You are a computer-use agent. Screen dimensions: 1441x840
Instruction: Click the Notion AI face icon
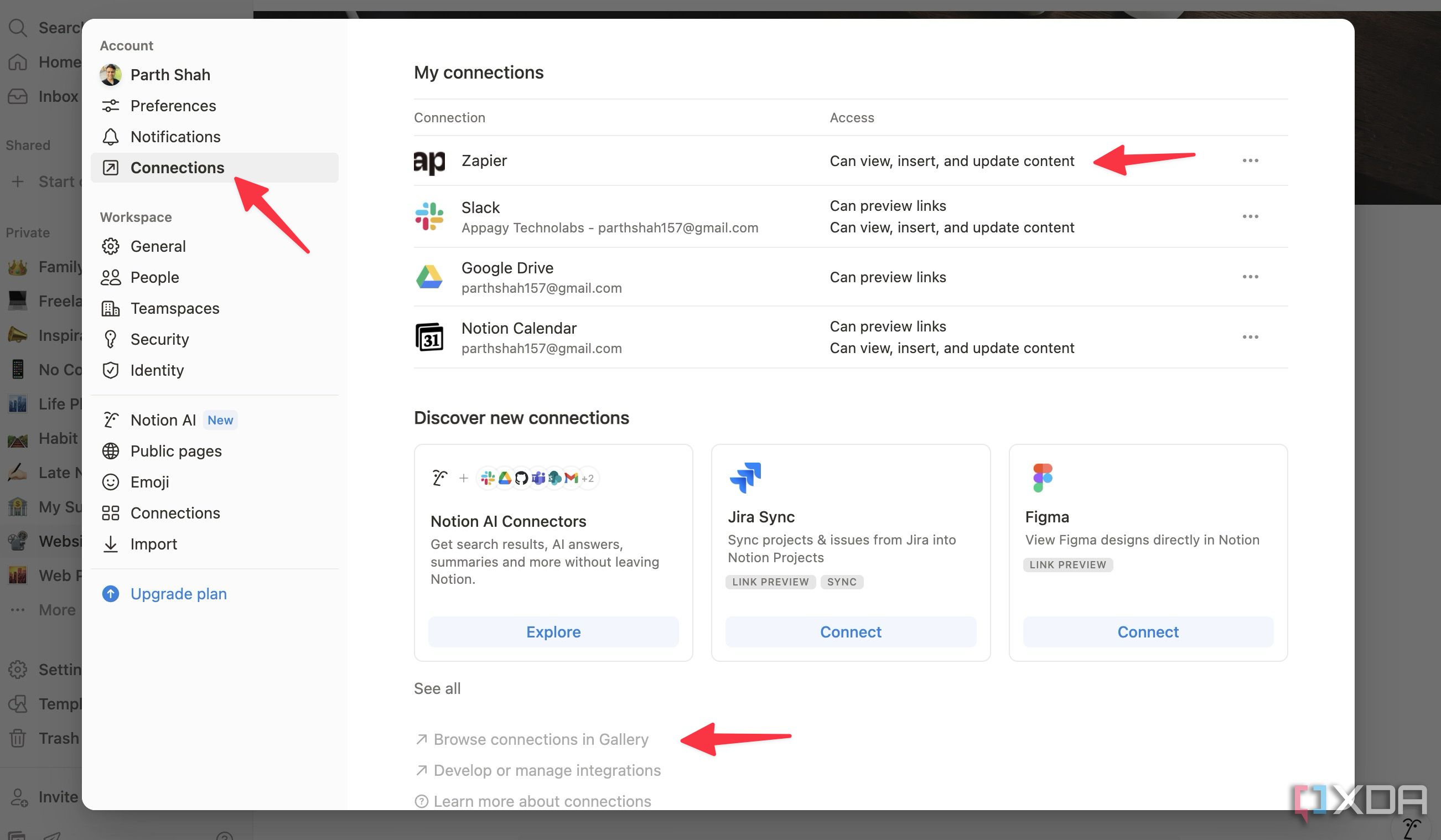click(110, 421)
